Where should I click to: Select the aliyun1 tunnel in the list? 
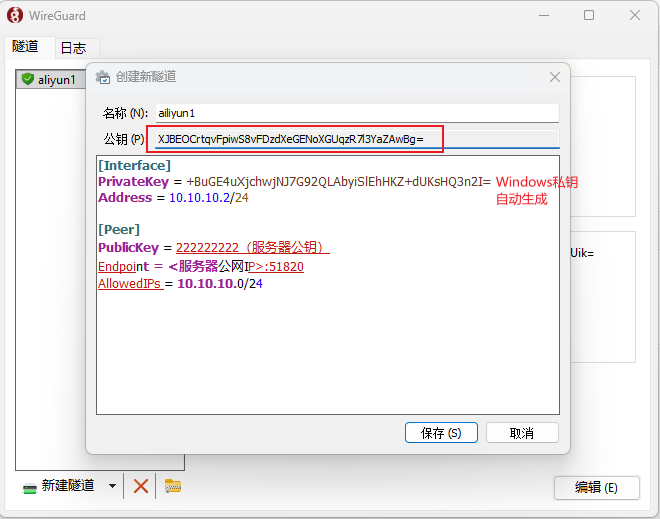tap(56, 79)
